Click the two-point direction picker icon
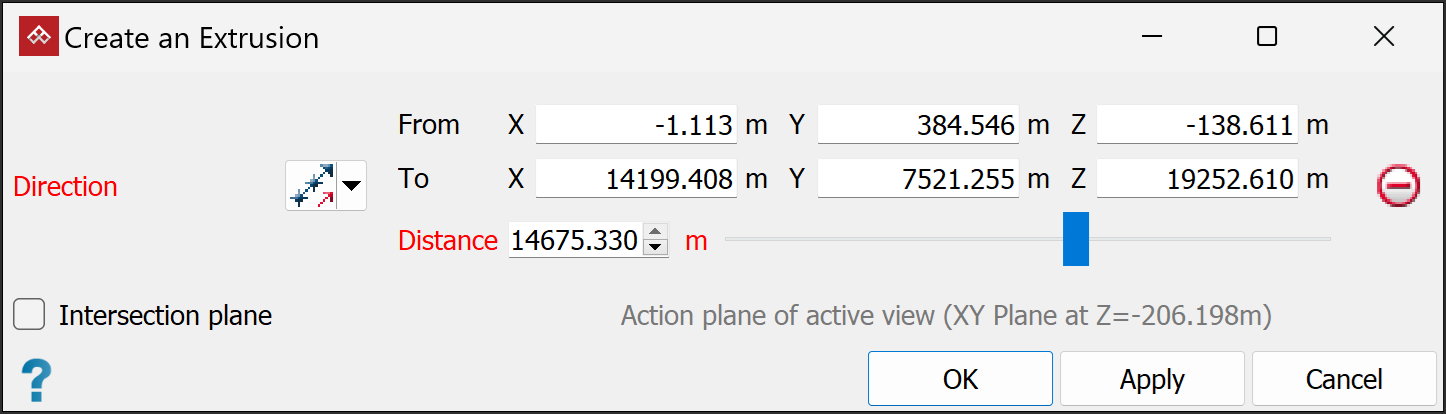Image resolution: width=1446 pixels, height=414 pixels. (x=311, y=187)
